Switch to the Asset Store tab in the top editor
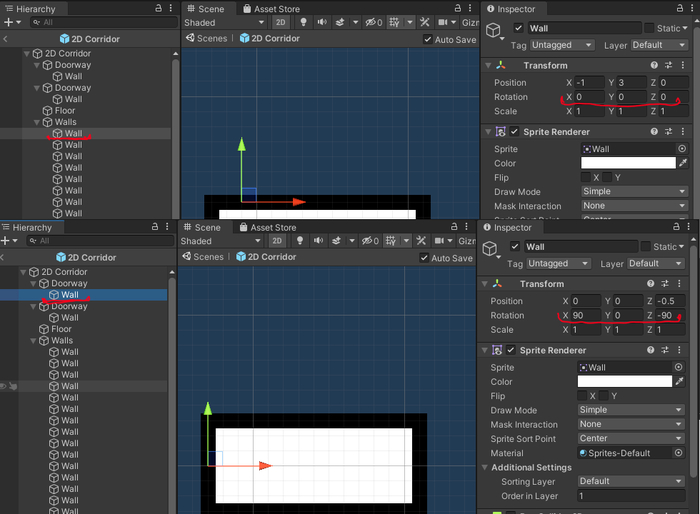The height and width of the screenshot is (514, 700). click(276, 9)
